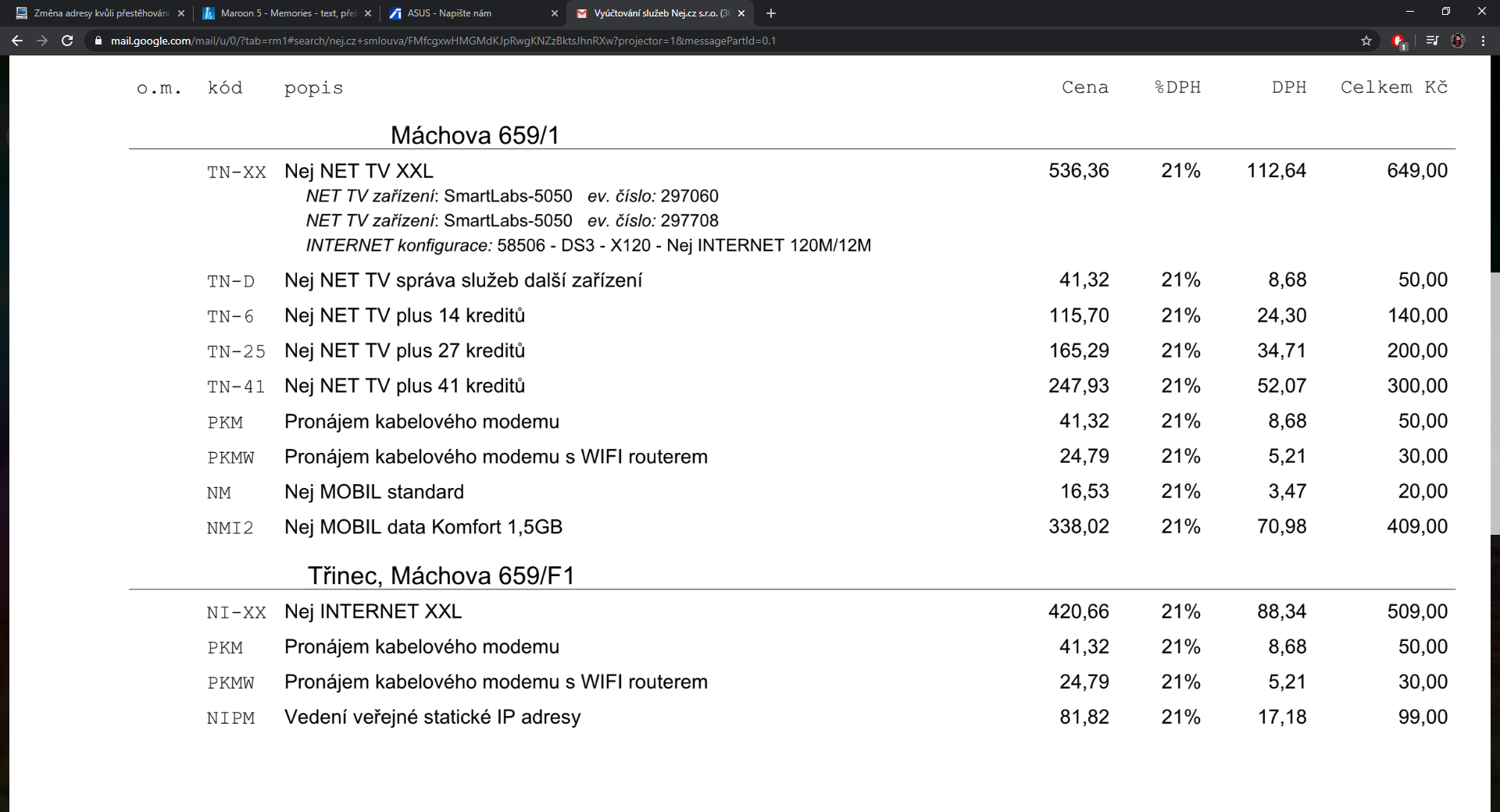Bookmark this page with the star icon
This screenshot has height=812, width=1500.
1366,41
